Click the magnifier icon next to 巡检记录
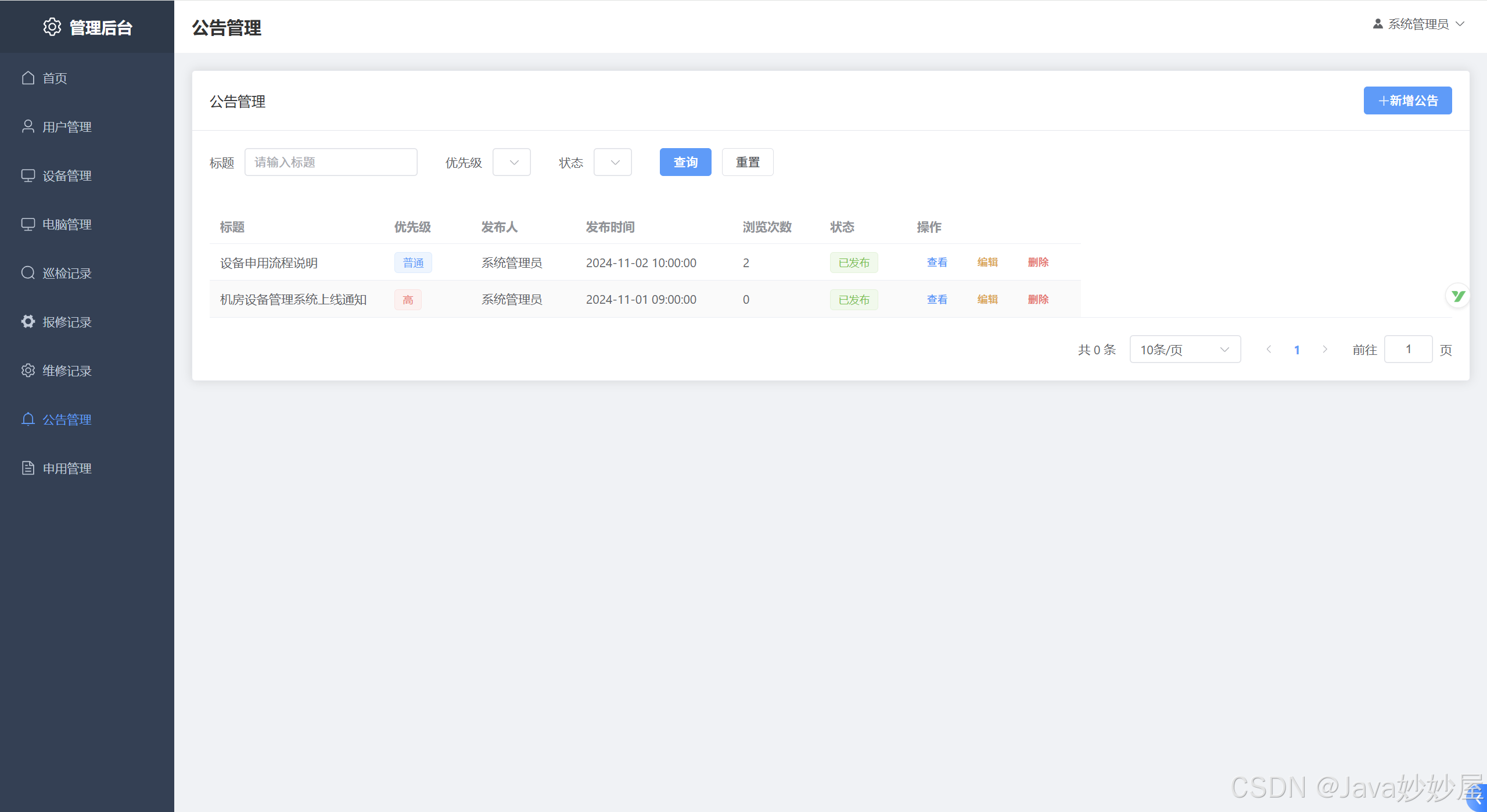This screenshot has height=812, width=1487. click(28, 273)
